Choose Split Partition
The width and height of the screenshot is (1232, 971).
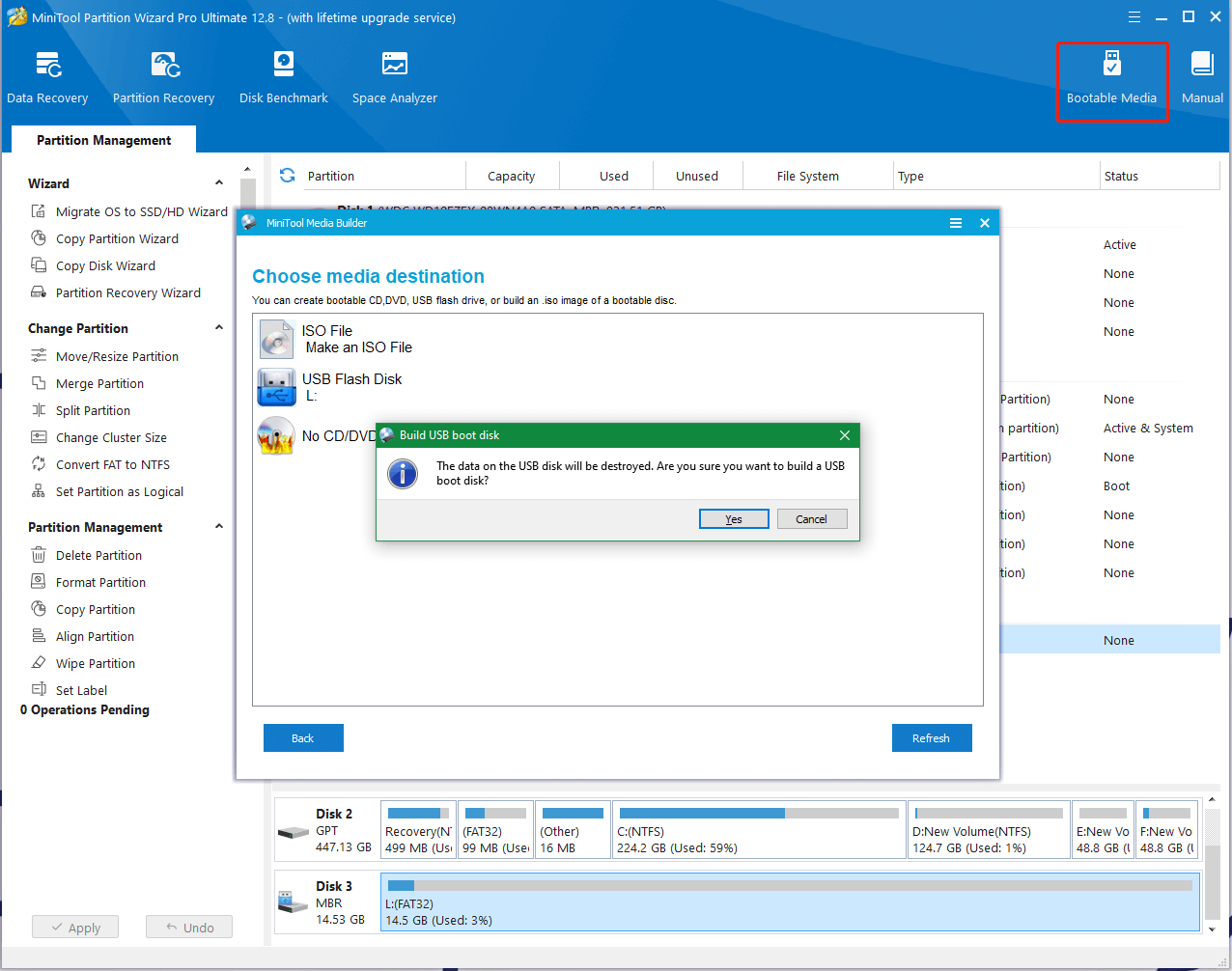(x=93, y=410)
